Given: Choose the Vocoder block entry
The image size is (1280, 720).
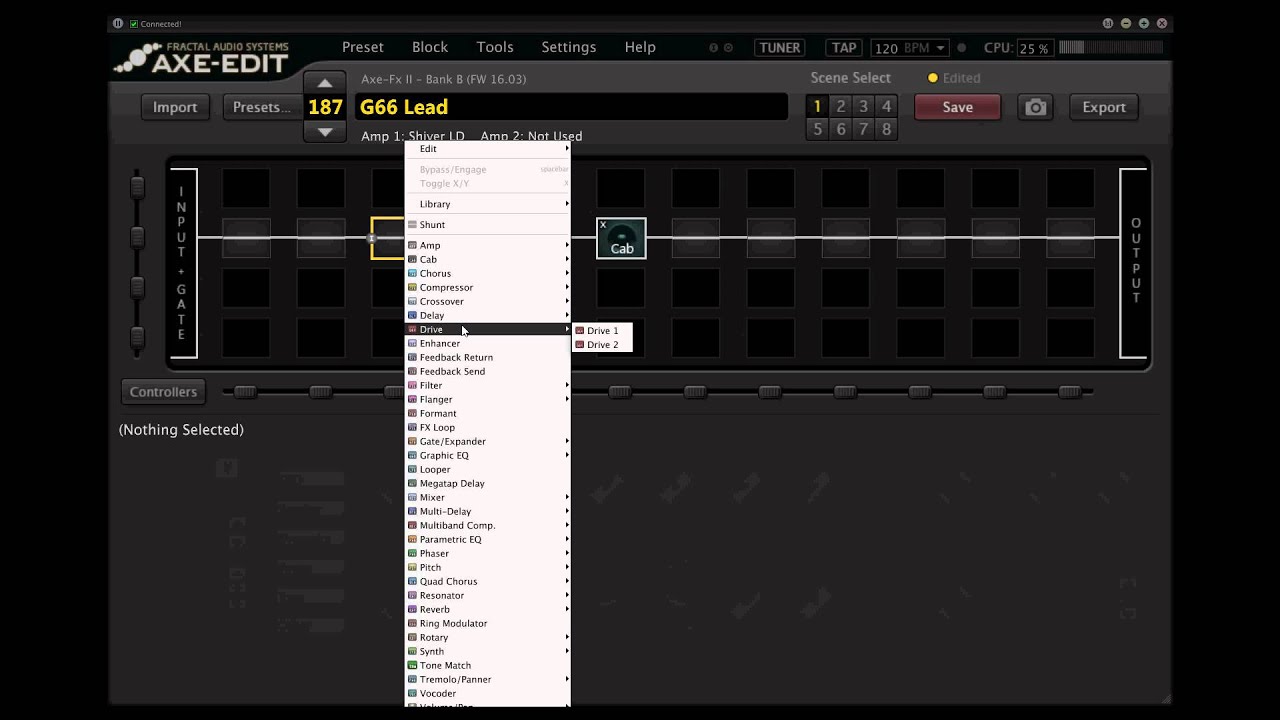Looking at the screenshot, I should [487, 693].
